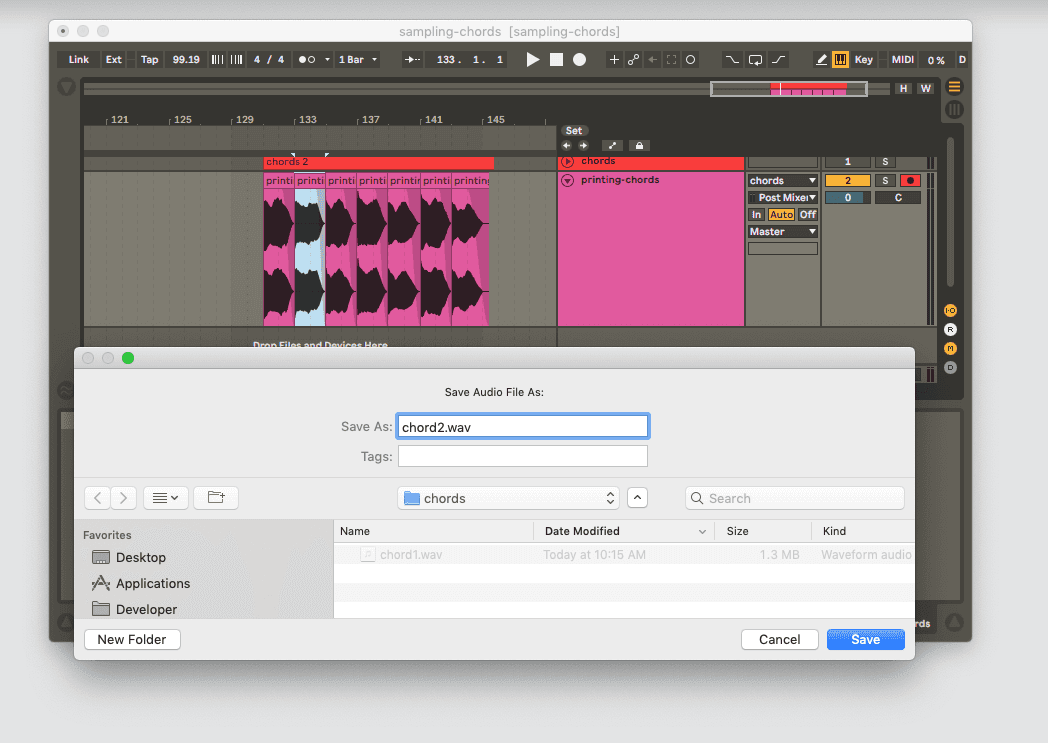Image resolution: width=1048 pixels, height=743 pixels.
Task: Enable MIDI mapping mode
Action: coord(901,59)
